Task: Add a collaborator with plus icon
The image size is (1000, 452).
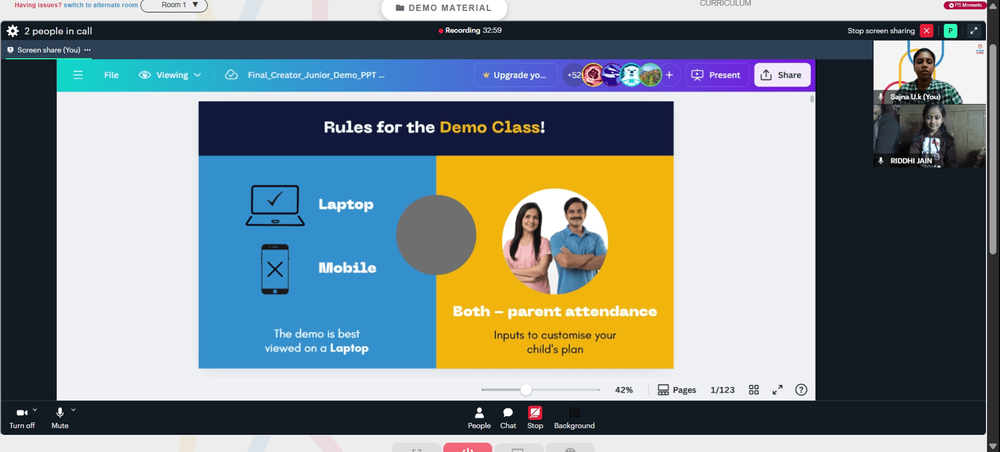Action: tap(669, 75)
